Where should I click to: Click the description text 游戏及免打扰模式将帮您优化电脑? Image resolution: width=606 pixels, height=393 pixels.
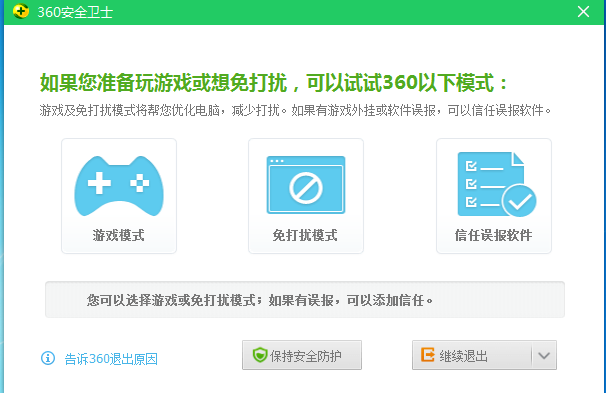[129, 111]
